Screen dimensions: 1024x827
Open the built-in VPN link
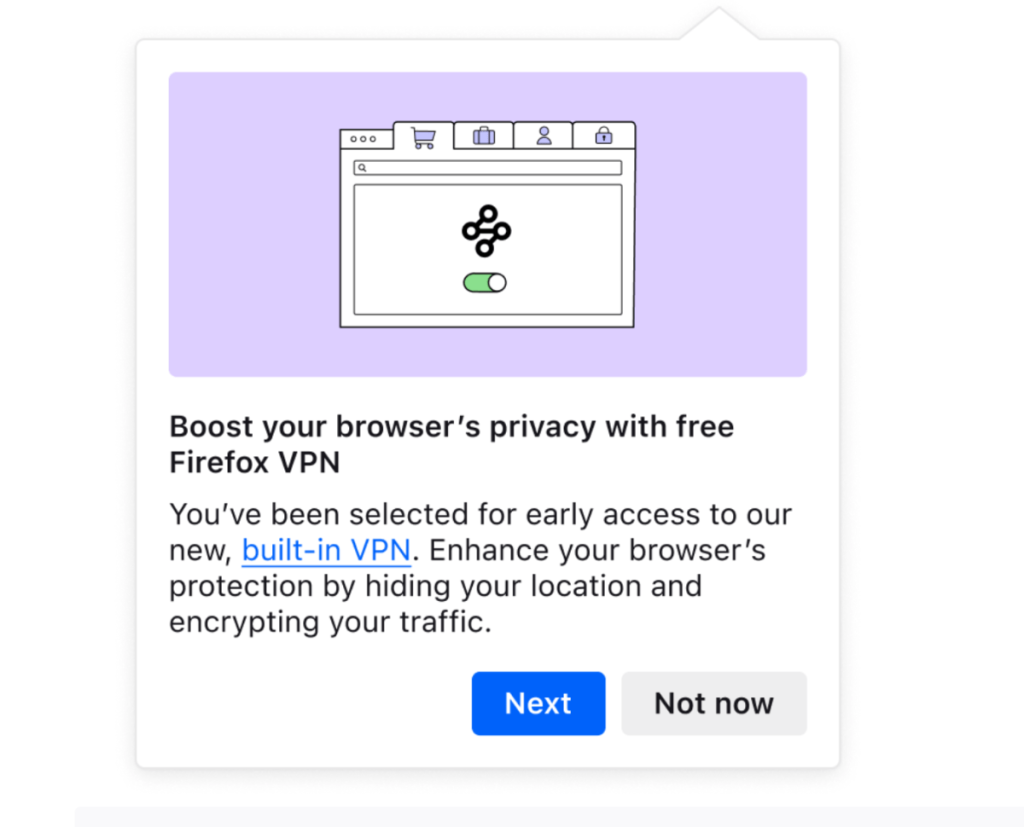coord(325,550)
